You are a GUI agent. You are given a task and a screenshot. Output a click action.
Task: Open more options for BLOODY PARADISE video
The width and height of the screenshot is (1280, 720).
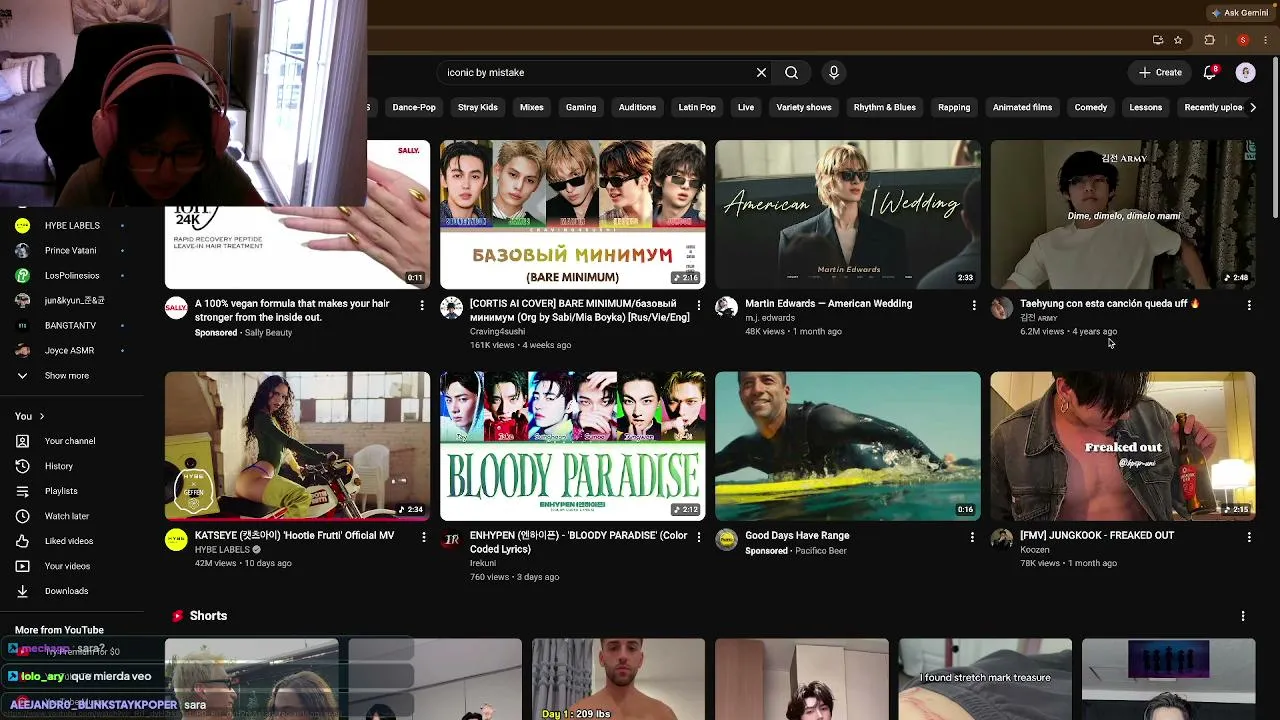pos(699,537)
